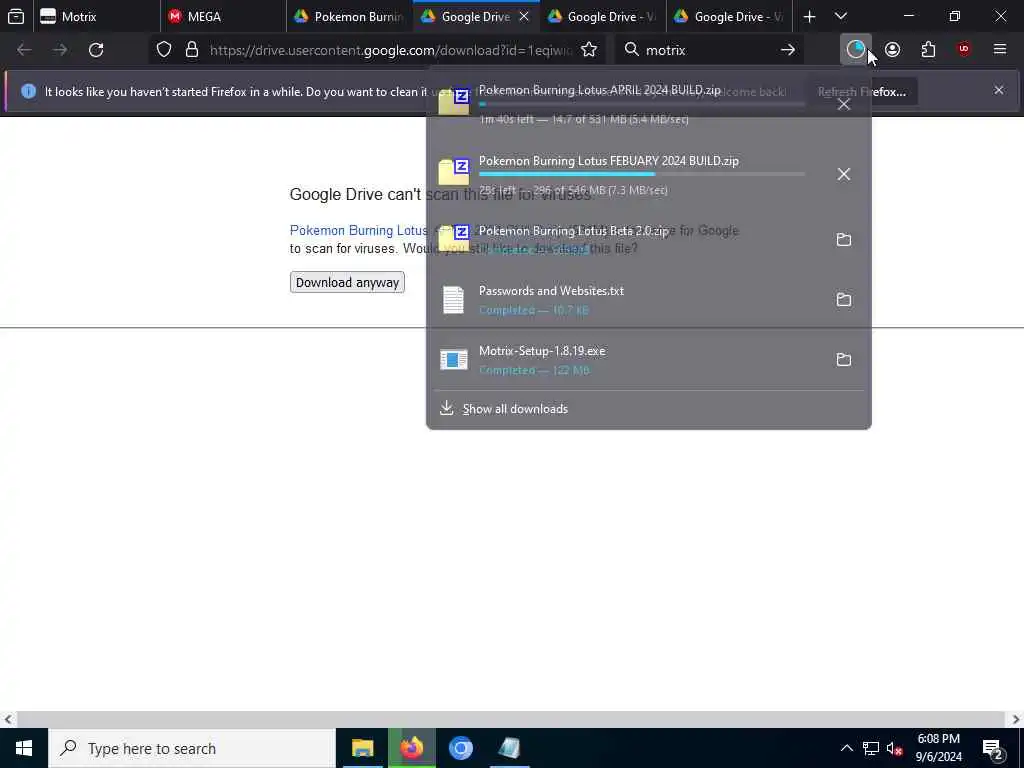
Task: Open the Firefox downloads panel button
Action: click(855, 50)
